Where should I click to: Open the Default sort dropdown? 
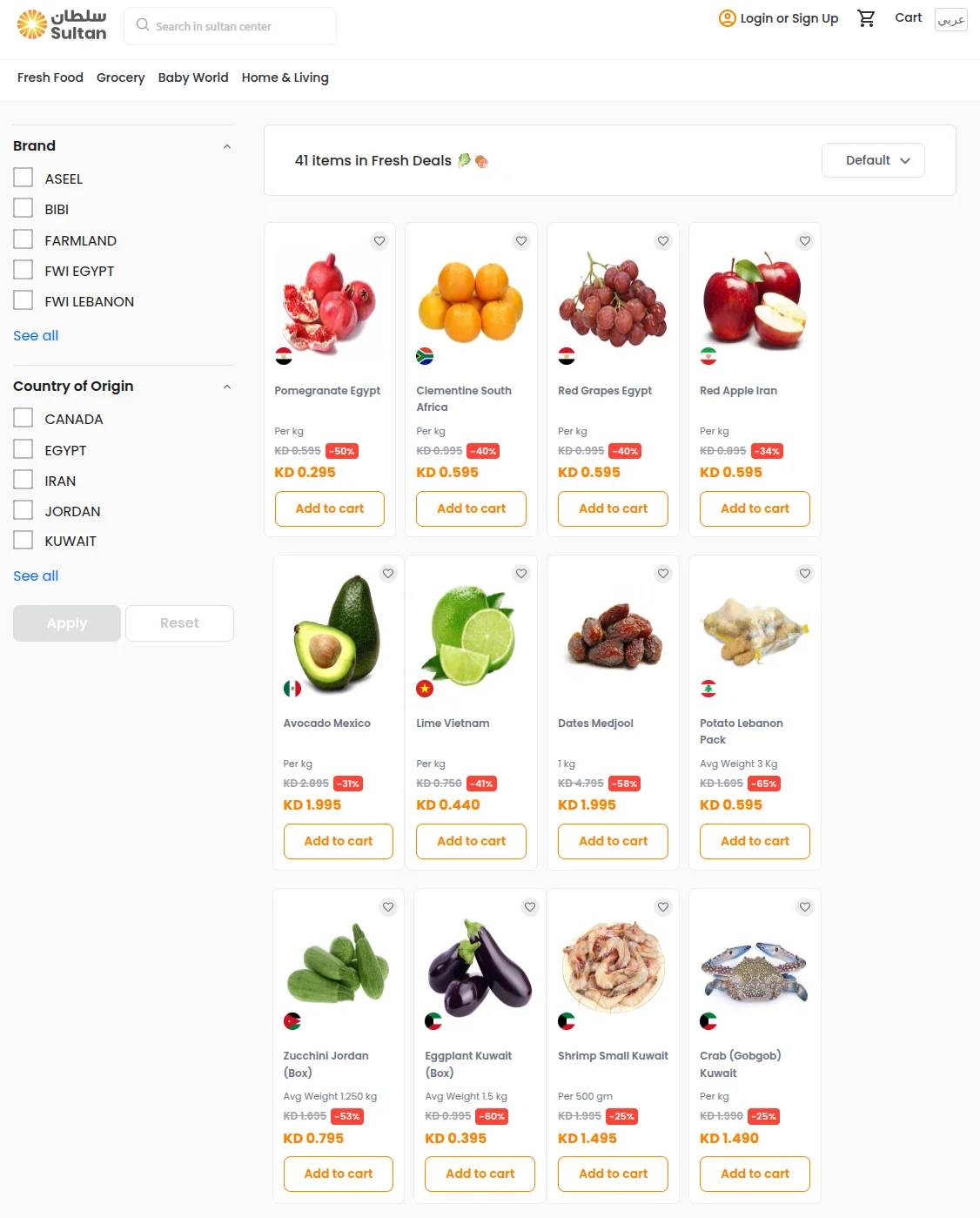coord(873,160)
